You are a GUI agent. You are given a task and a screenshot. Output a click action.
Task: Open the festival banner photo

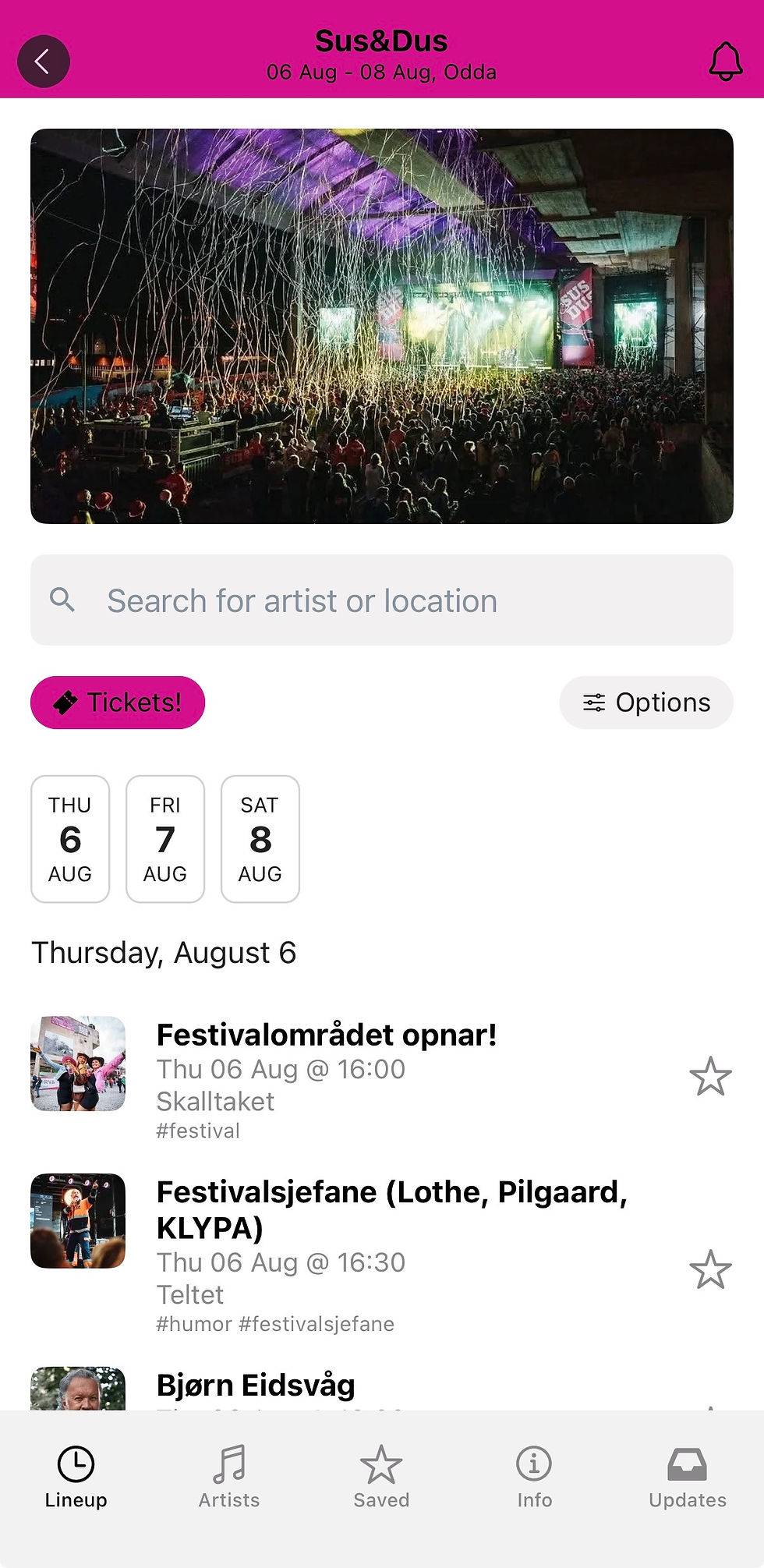(382, 326)
